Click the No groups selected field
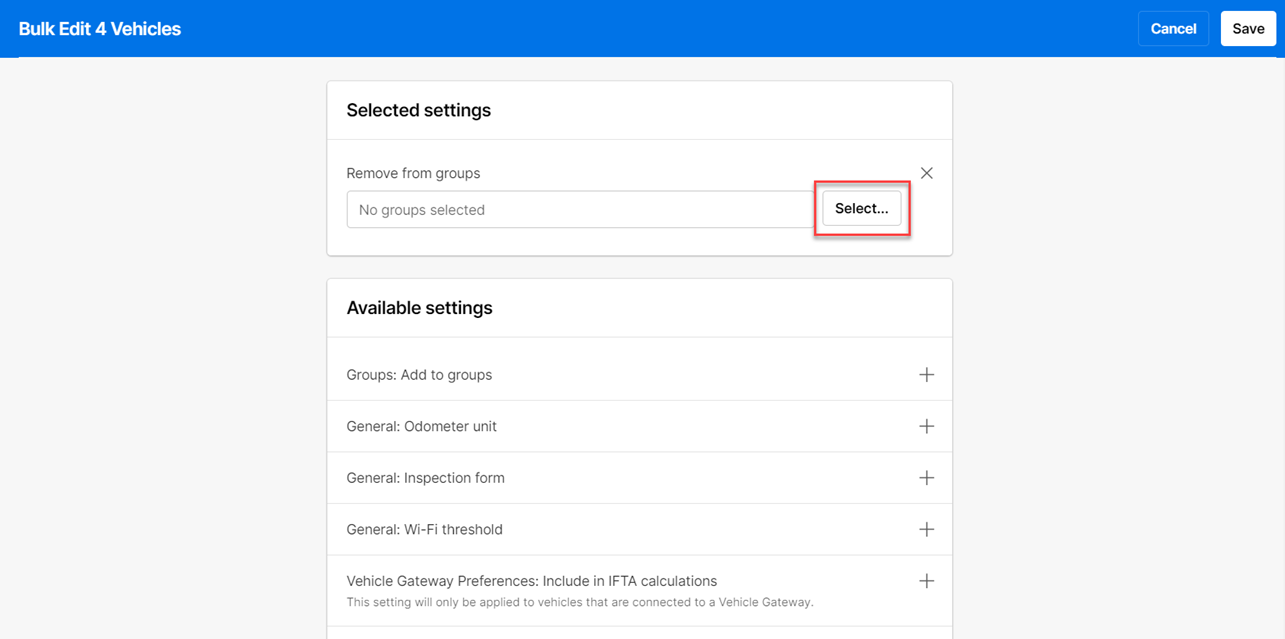The height and width of the screenshot is (639, 1285). (x=580, y=209)
